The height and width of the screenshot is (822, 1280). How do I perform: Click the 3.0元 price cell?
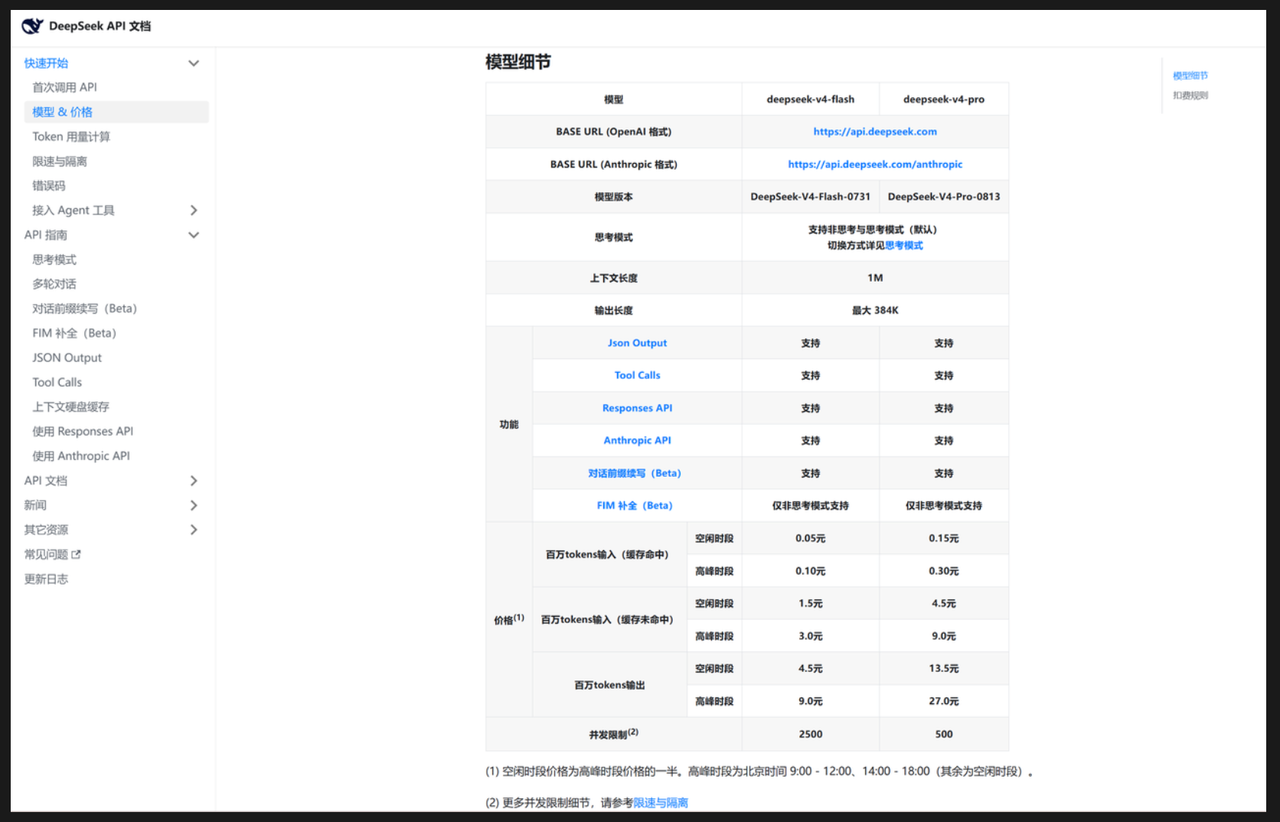pyautogui.click(x=811, y=636)
